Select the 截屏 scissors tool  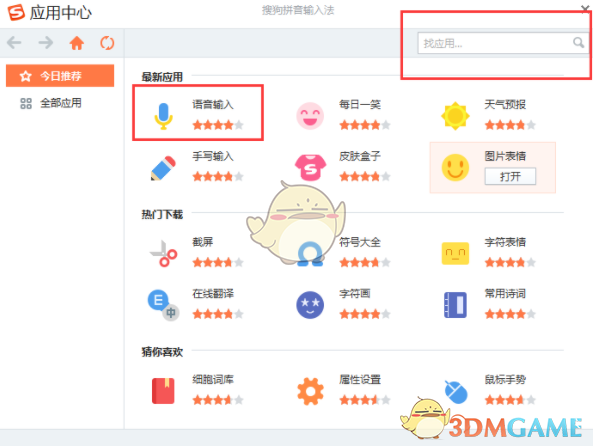163,253
